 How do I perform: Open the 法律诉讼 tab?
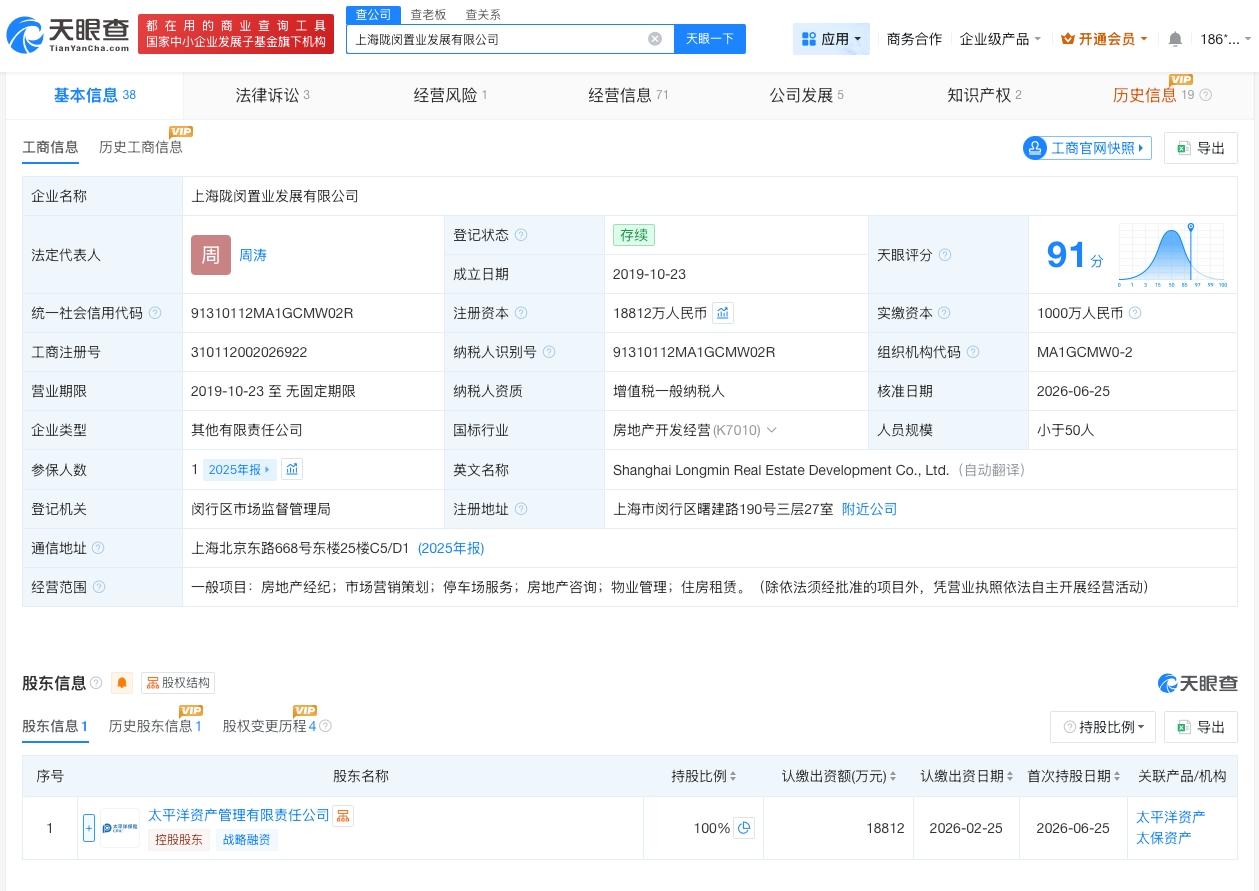(x=273, y=95)
